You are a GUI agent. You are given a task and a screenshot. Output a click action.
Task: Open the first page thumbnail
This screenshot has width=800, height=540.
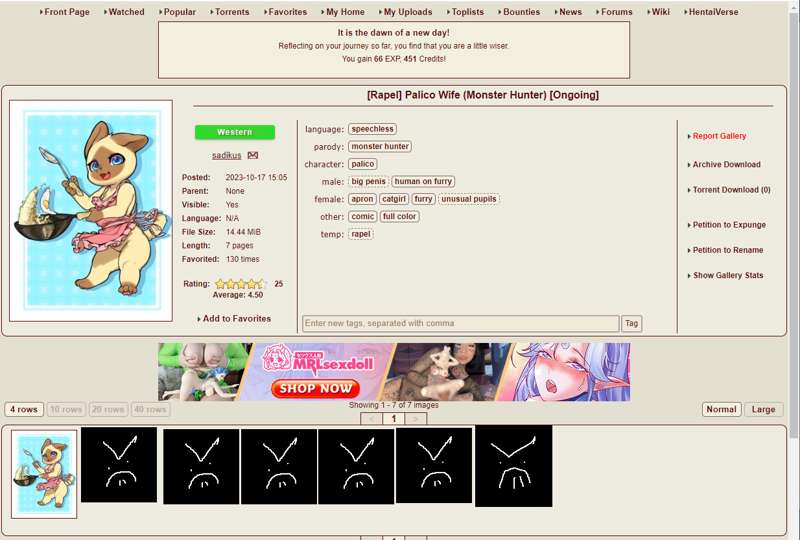point(44,473)
